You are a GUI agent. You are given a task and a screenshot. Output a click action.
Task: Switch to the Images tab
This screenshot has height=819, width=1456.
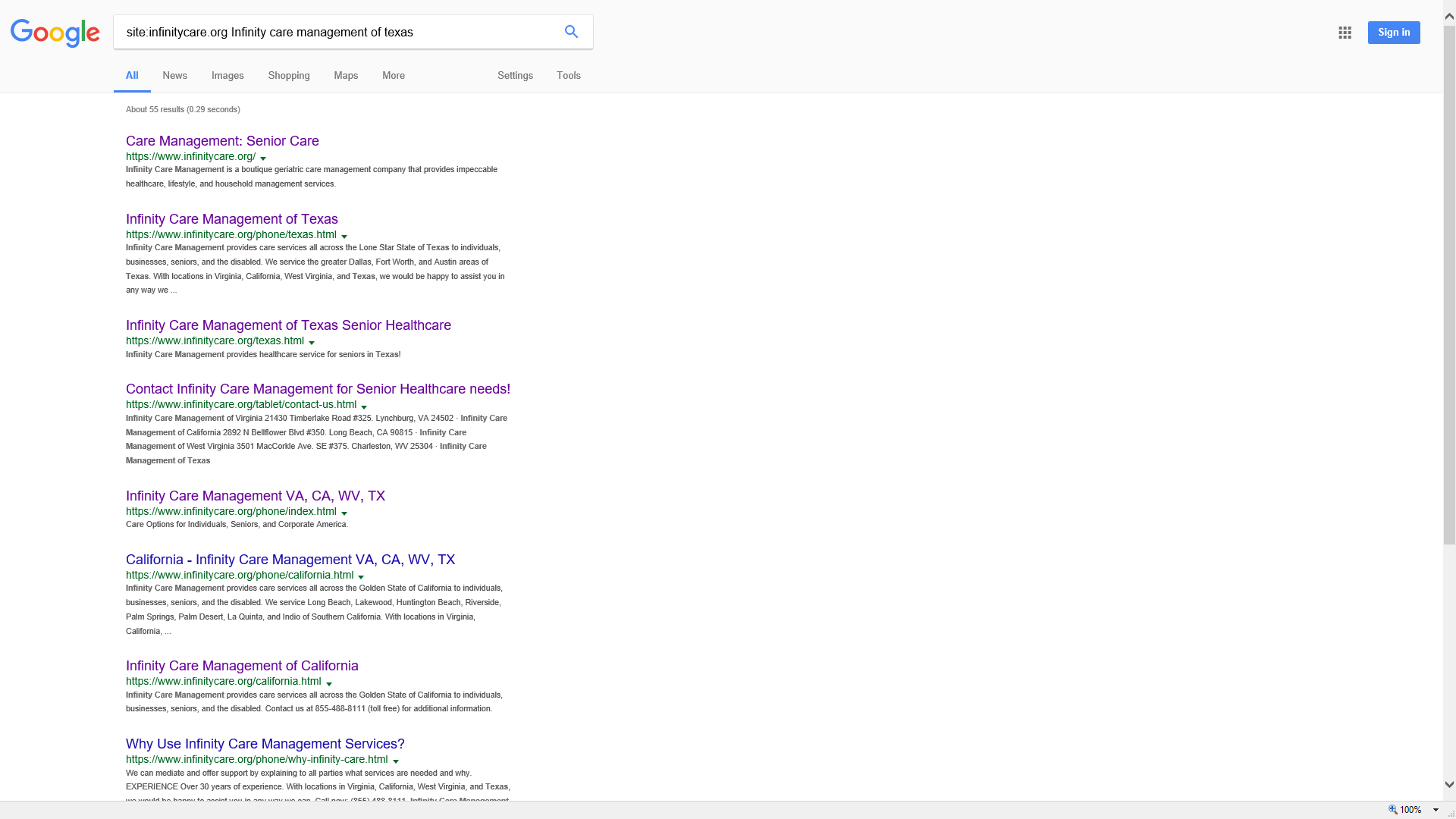click(228, 75)
